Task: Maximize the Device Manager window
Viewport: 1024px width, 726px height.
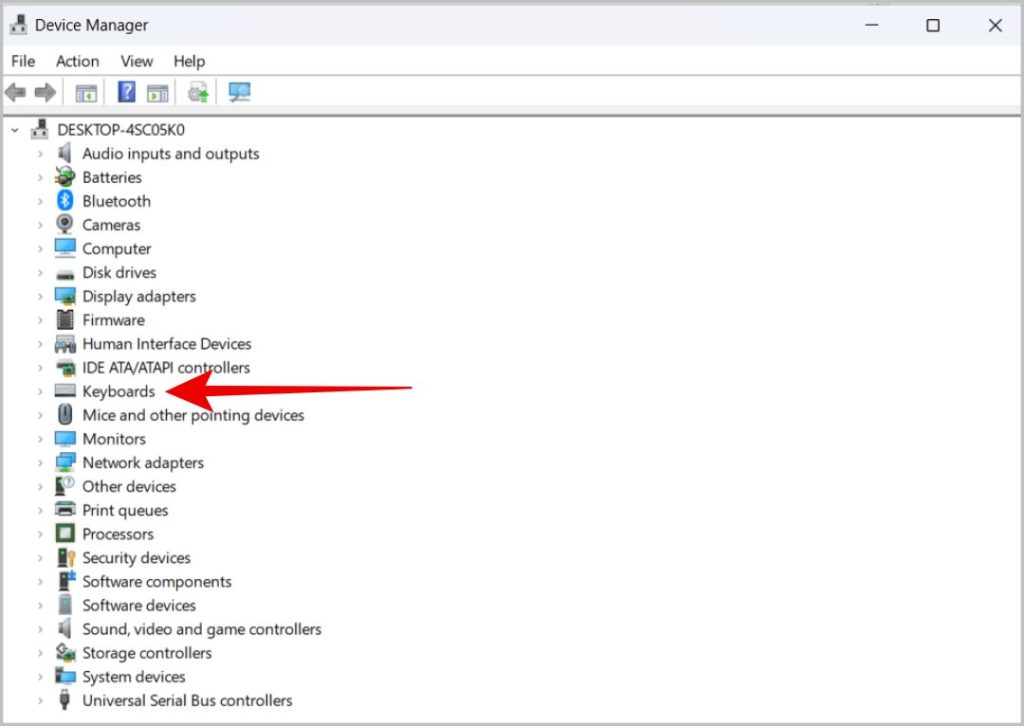Action: (x=933, y=25)
